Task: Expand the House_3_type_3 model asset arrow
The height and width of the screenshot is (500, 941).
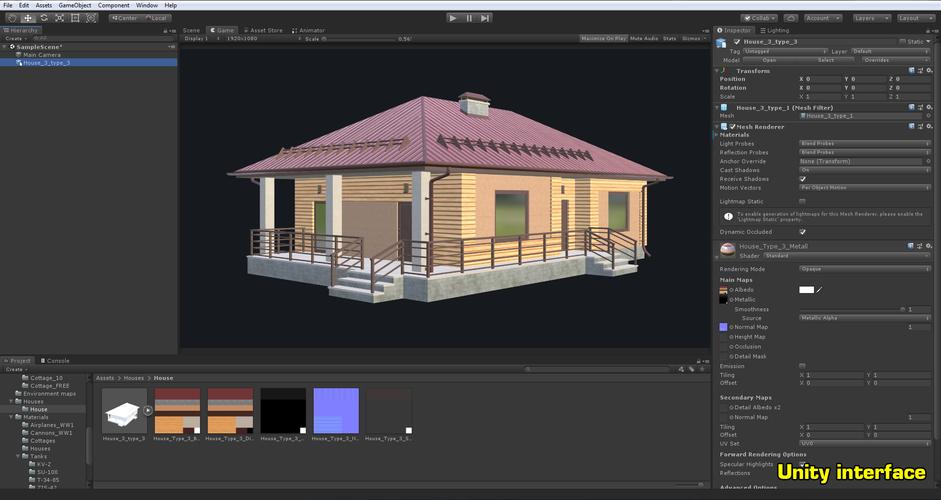Action: tap(148, 409)
